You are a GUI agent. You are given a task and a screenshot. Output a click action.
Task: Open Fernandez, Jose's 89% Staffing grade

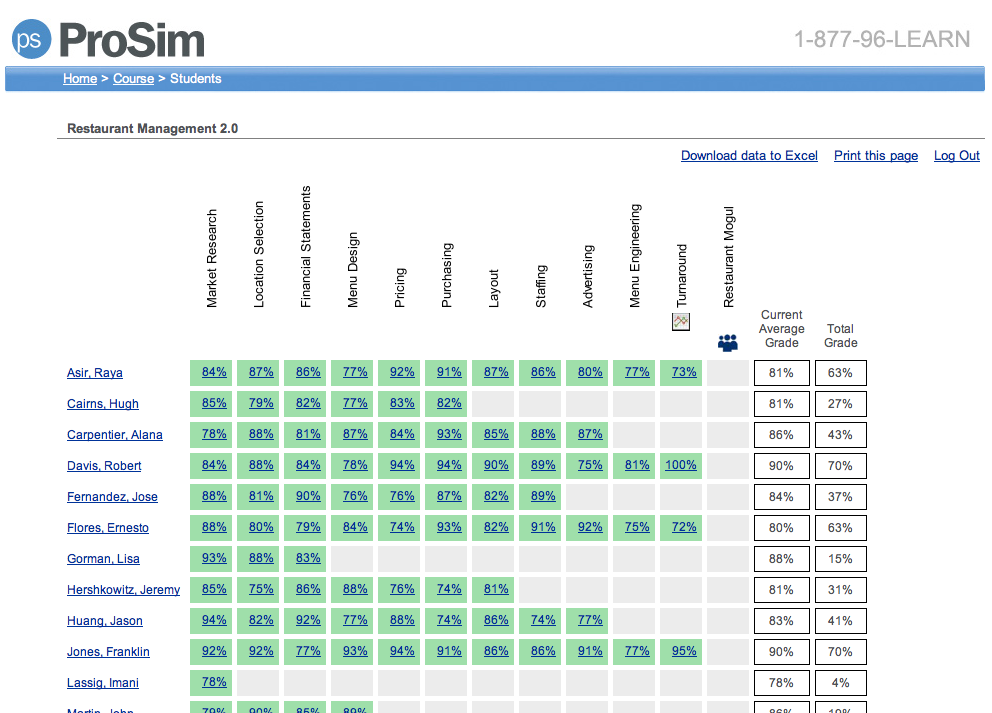(x=543, y=496)
